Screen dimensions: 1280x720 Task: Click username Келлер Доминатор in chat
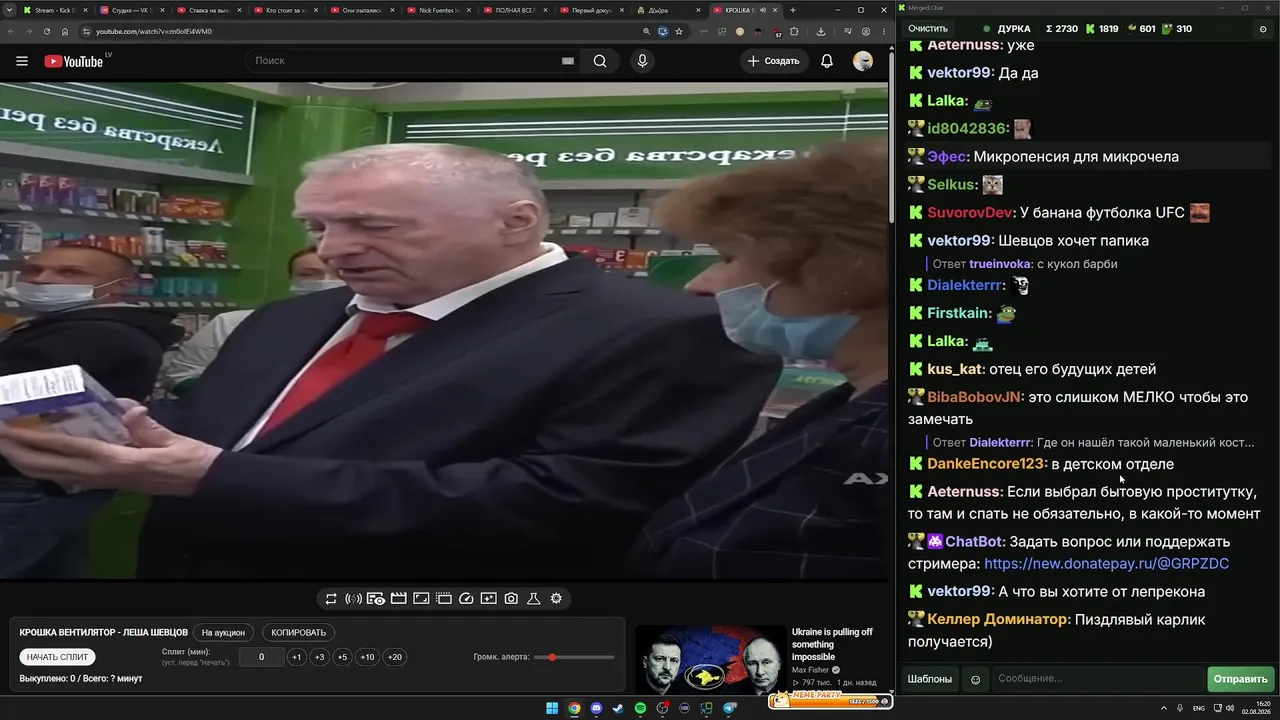pyautogui.click(x=997, y=619)
